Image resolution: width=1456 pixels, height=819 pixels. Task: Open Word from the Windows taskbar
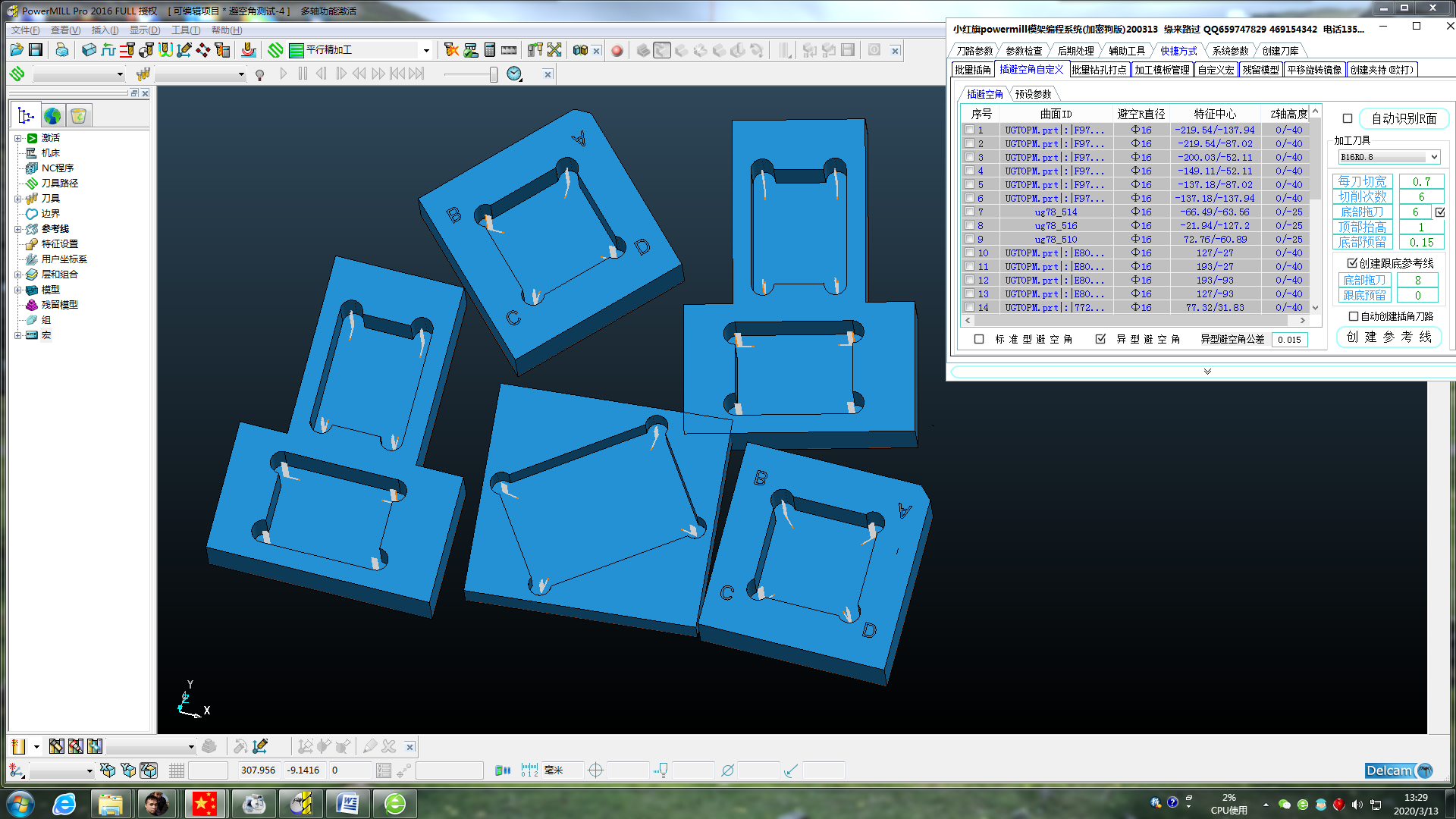(x=347, y=803)
